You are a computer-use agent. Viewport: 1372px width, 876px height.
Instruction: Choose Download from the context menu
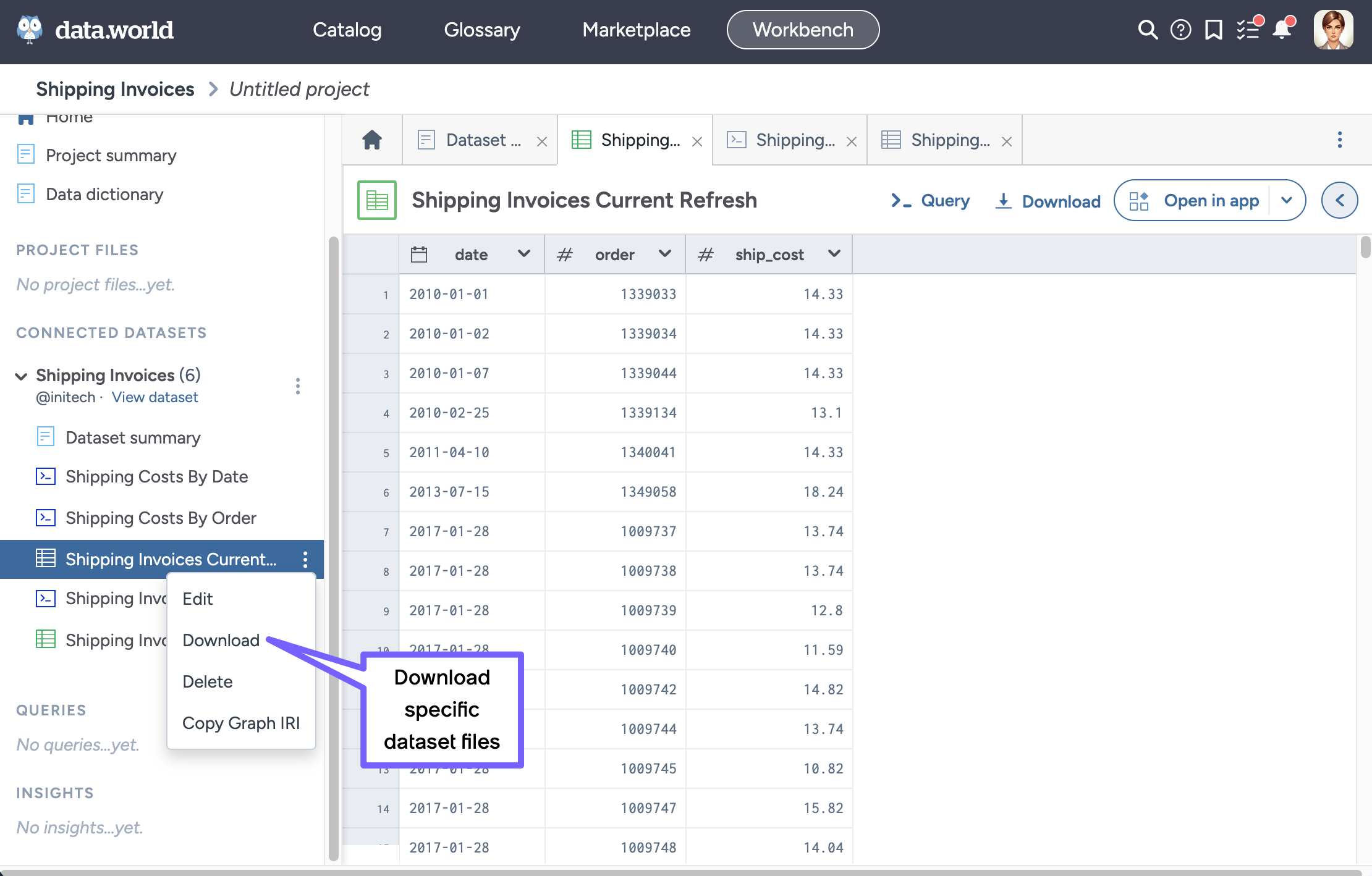242,640
